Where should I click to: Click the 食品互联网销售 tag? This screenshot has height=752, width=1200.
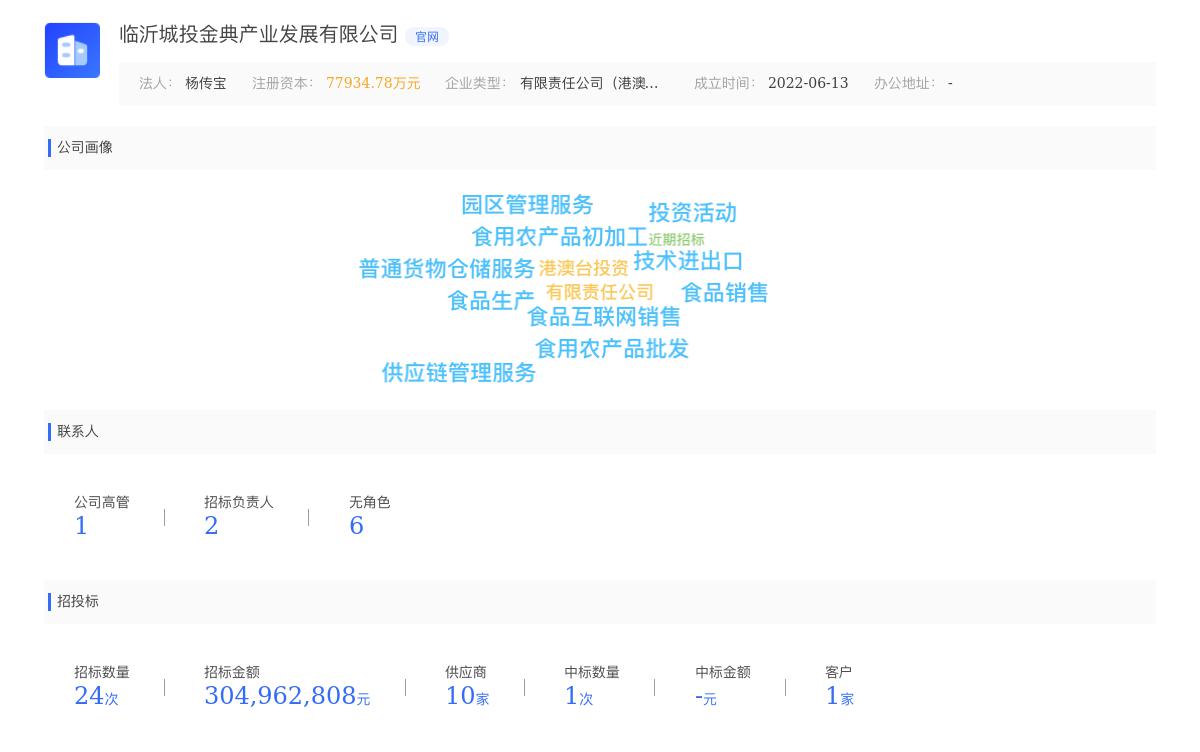click(604, 317)
